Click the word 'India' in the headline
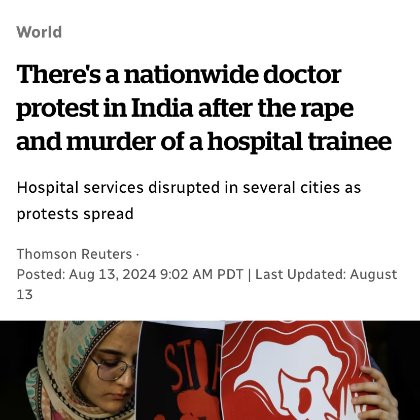This screenshot has width=420, height=420. (162, 108)
